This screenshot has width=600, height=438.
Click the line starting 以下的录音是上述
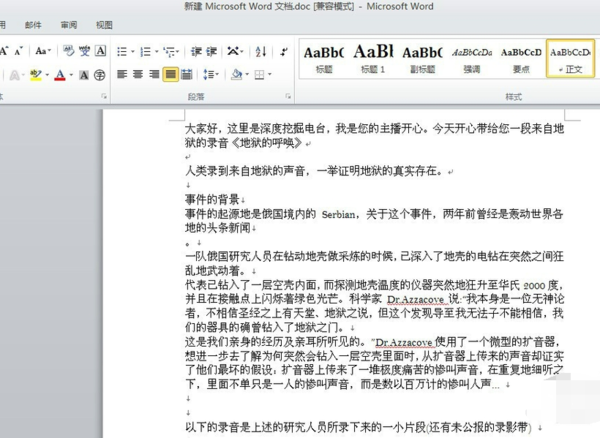[x=358, y=427]
